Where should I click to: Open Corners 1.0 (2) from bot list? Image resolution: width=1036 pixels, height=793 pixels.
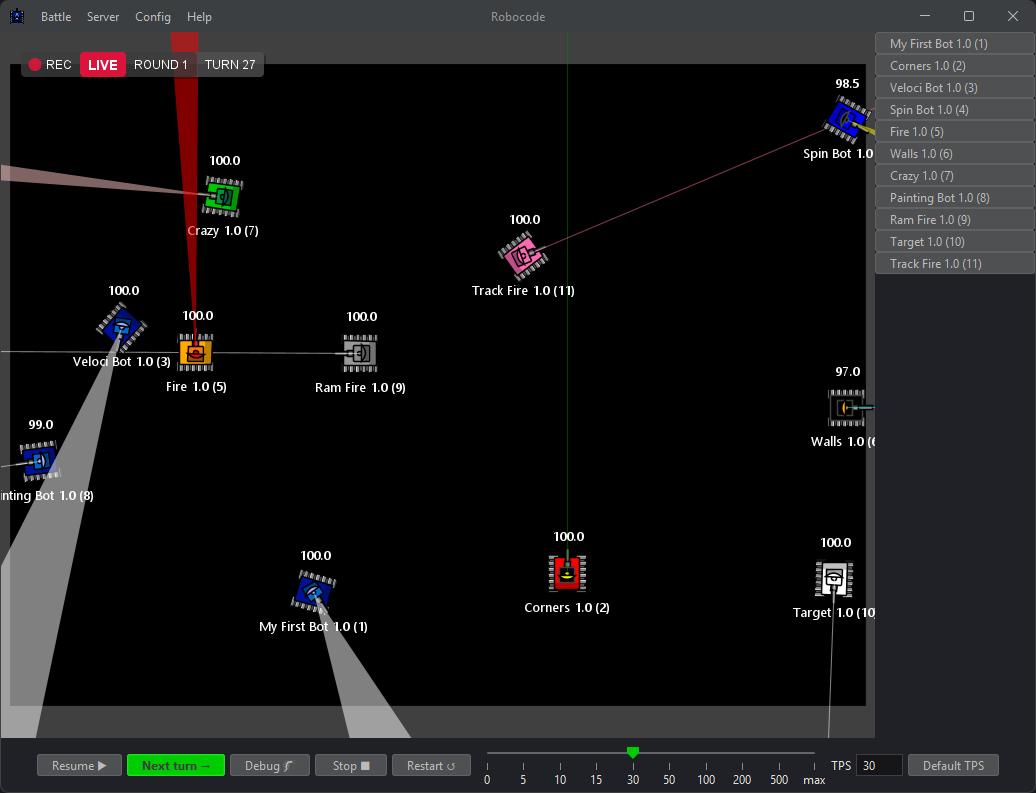(x=955, y=65)
